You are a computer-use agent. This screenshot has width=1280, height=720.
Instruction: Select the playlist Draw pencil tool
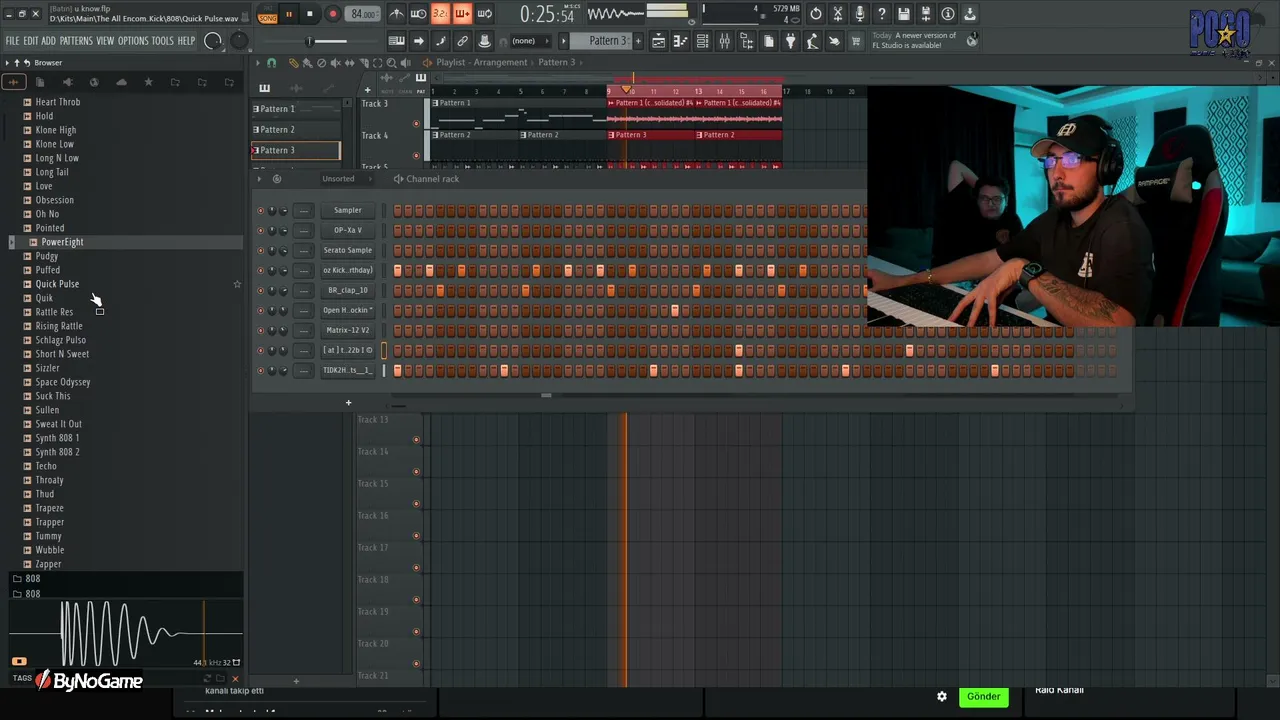(x=293, y=62)
